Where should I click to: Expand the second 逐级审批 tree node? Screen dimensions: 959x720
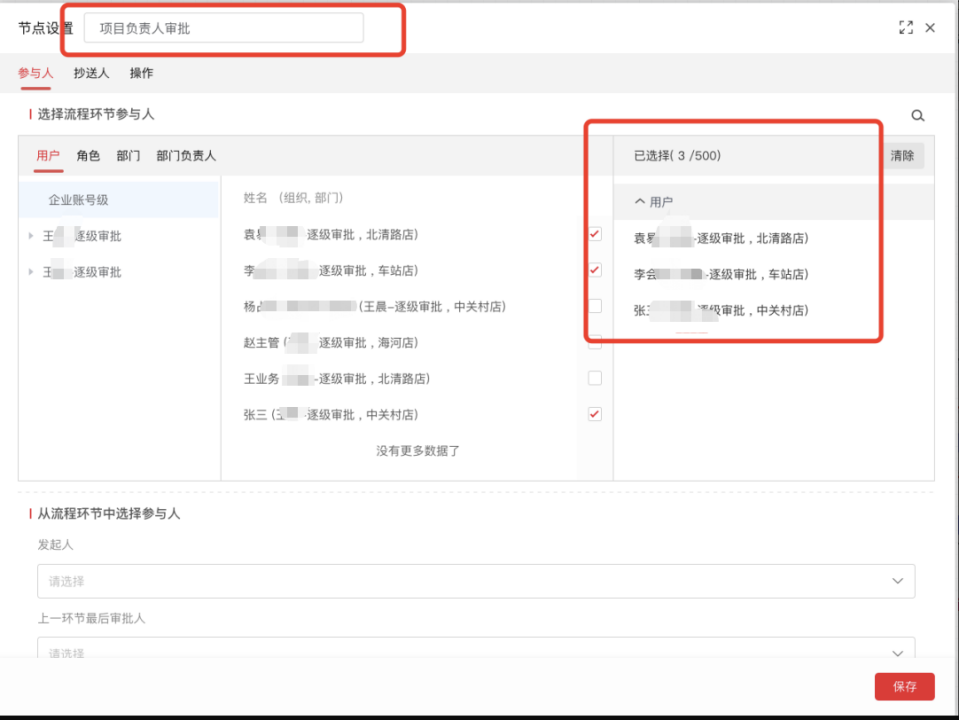point(31,272)
